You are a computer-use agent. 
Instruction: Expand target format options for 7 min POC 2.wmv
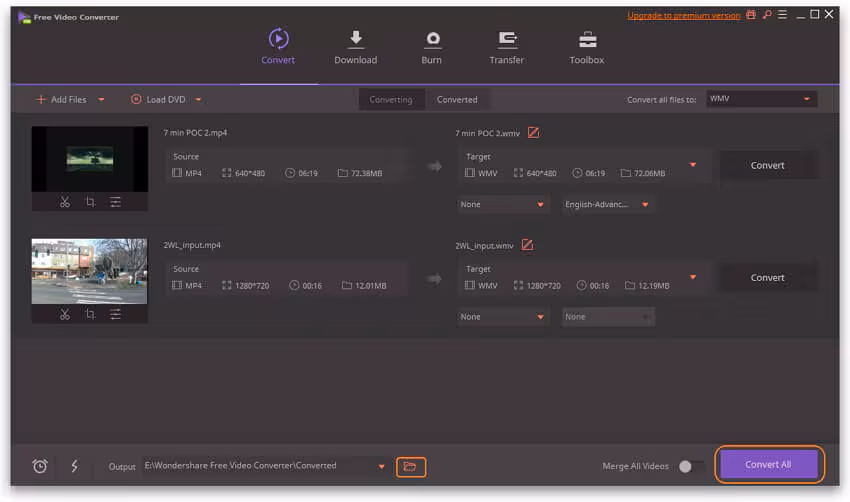[x=693, y=165]
